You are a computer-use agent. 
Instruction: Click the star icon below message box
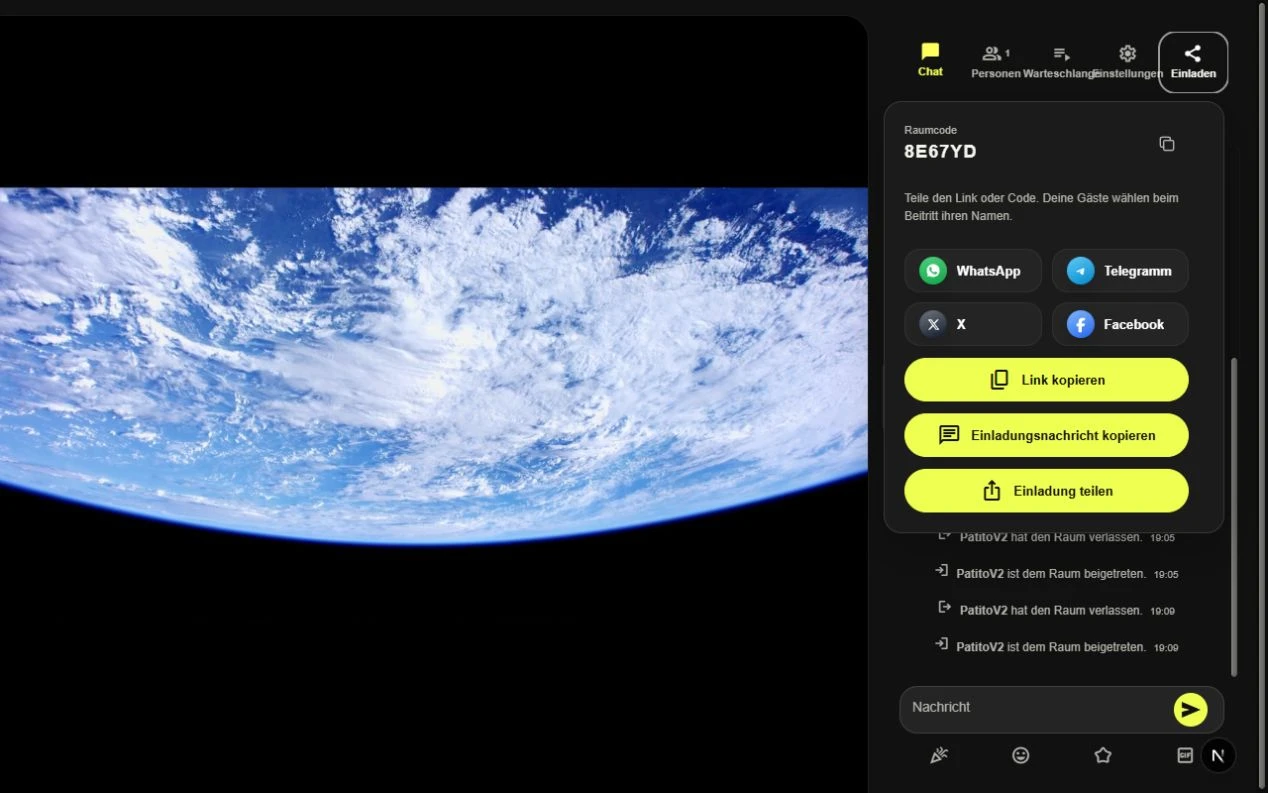coord(1103,755)
